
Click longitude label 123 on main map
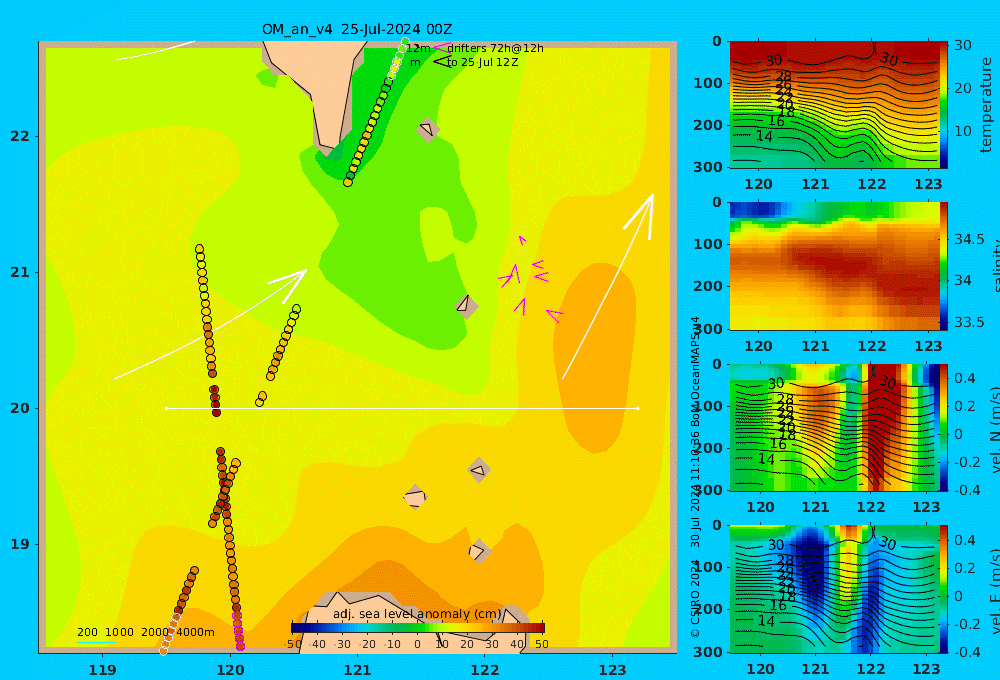612,670
